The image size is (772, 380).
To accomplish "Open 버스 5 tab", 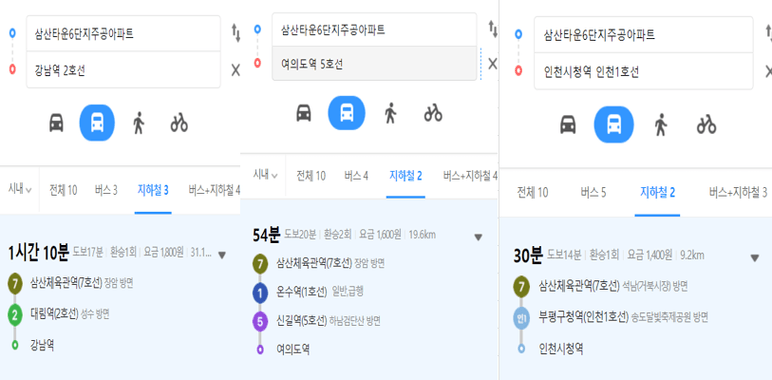I will pyautogui.click(x=593, y=193).
